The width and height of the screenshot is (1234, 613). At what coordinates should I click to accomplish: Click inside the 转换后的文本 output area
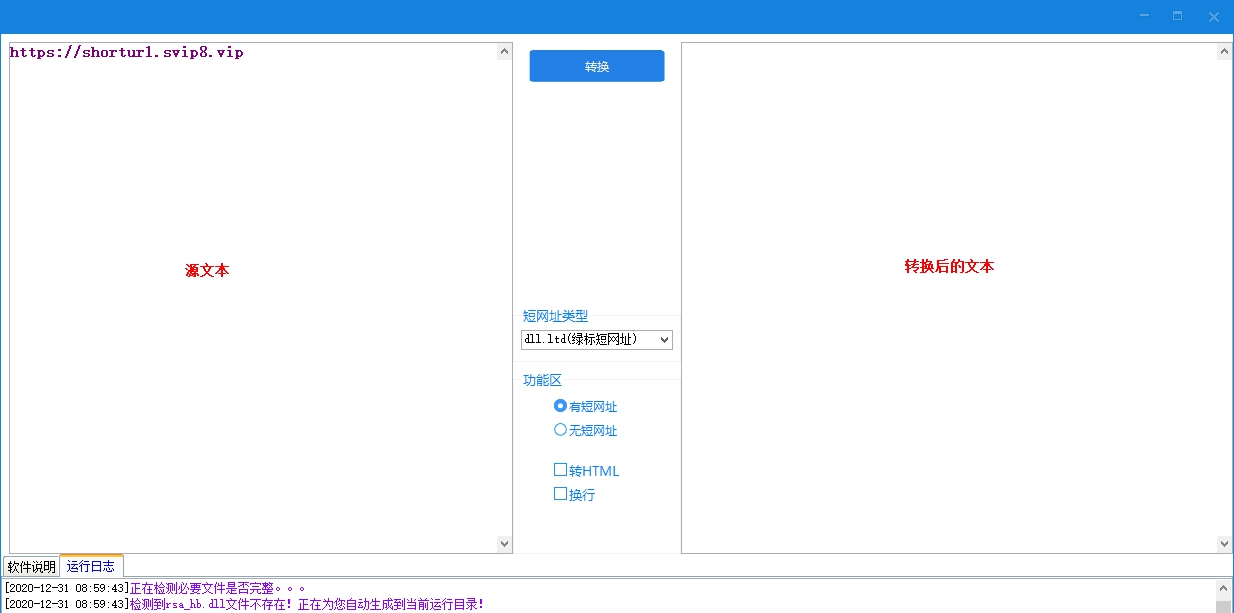tap(950, 300)
